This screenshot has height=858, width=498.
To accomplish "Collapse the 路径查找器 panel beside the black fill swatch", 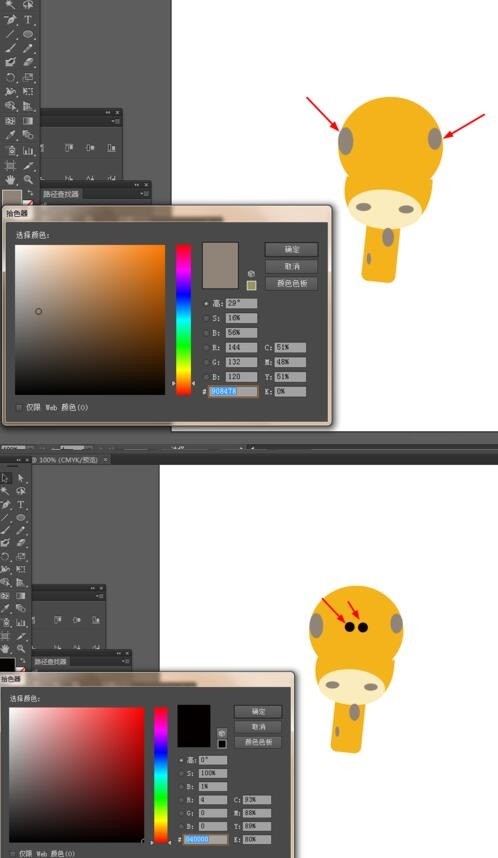I will point(119,653).
